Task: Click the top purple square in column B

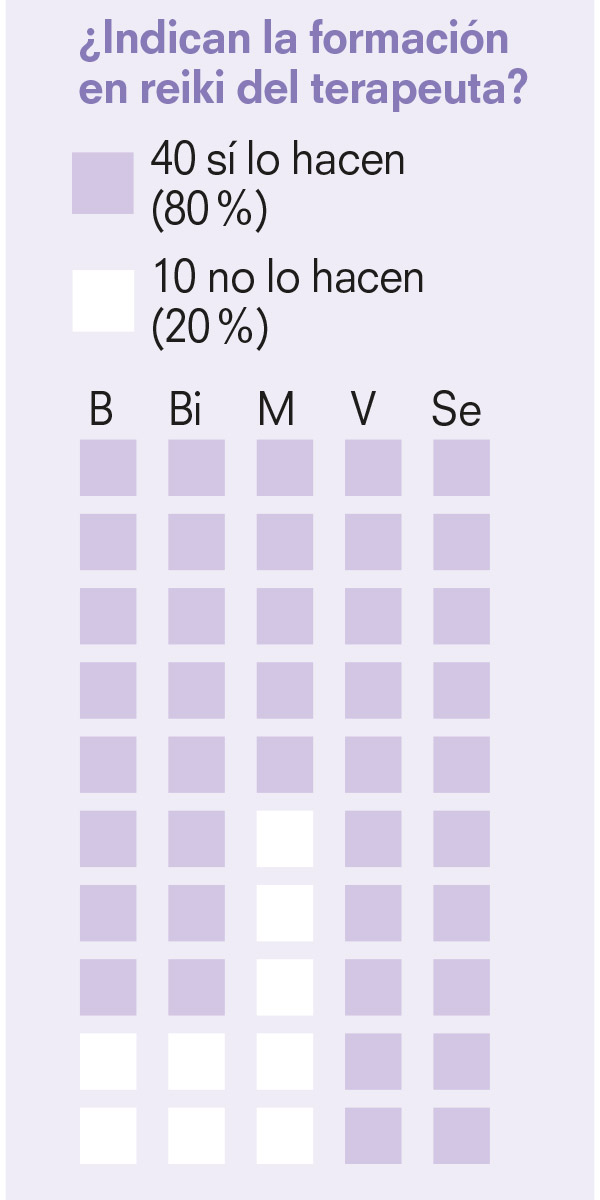Action: tap(108, 468)
